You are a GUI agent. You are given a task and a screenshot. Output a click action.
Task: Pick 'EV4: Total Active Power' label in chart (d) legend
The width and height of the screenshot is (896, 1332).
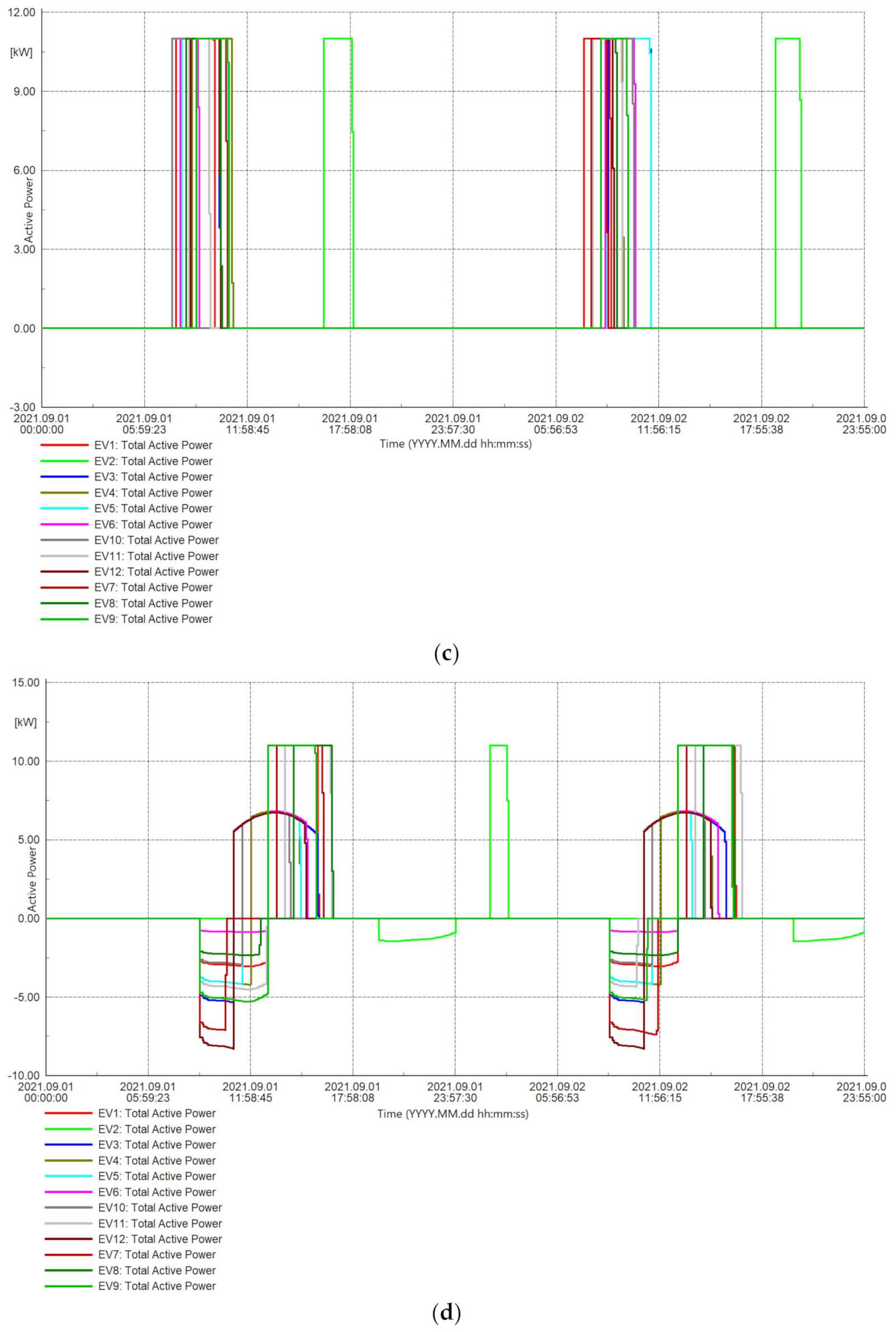157,1161
